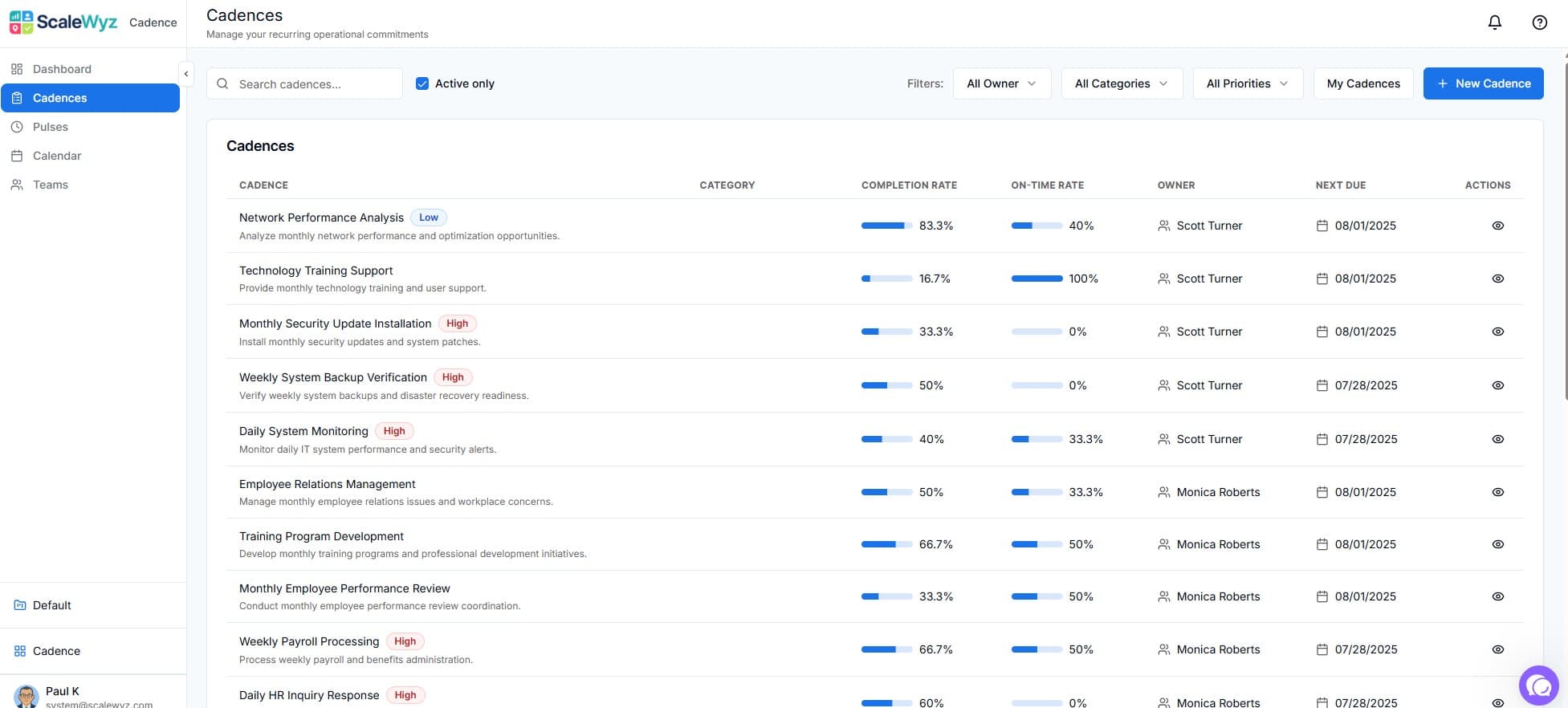Open the chat support bubble icon

click(x=1538, y=686)
